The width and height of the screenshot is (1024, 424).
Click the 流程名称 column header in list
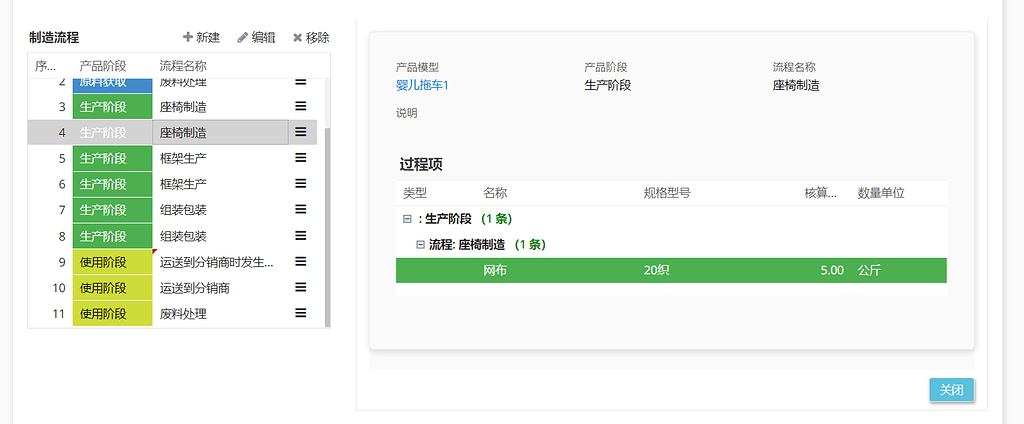click(x=183, y=66)
